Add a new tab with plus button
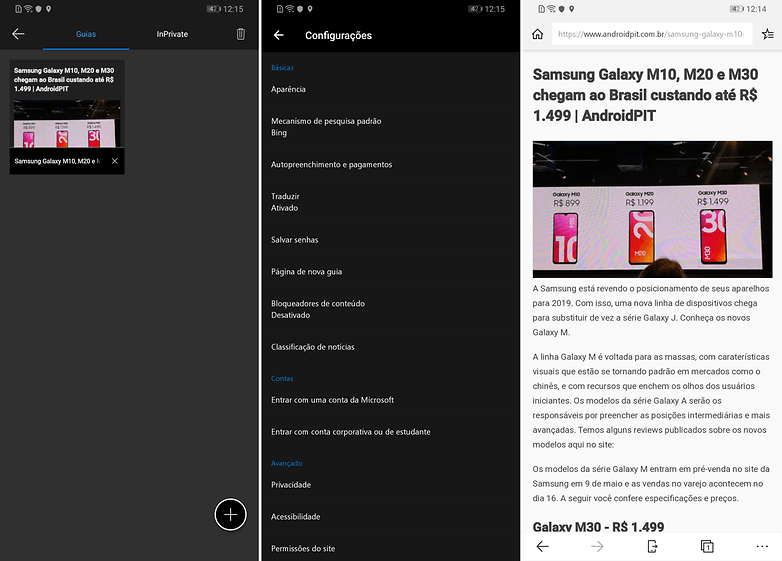Screen dimensions: 782x561 click(230, 514)
